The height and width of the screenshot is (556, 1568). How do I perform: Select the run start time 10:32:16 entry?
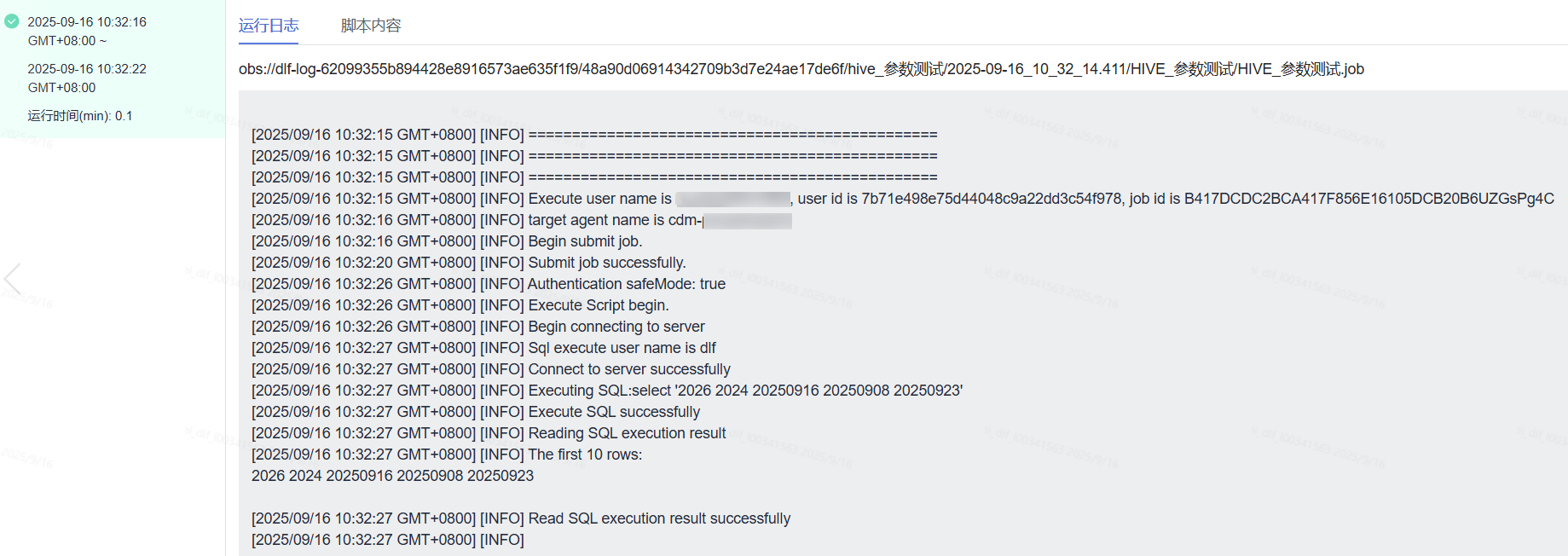coord(86,31)
